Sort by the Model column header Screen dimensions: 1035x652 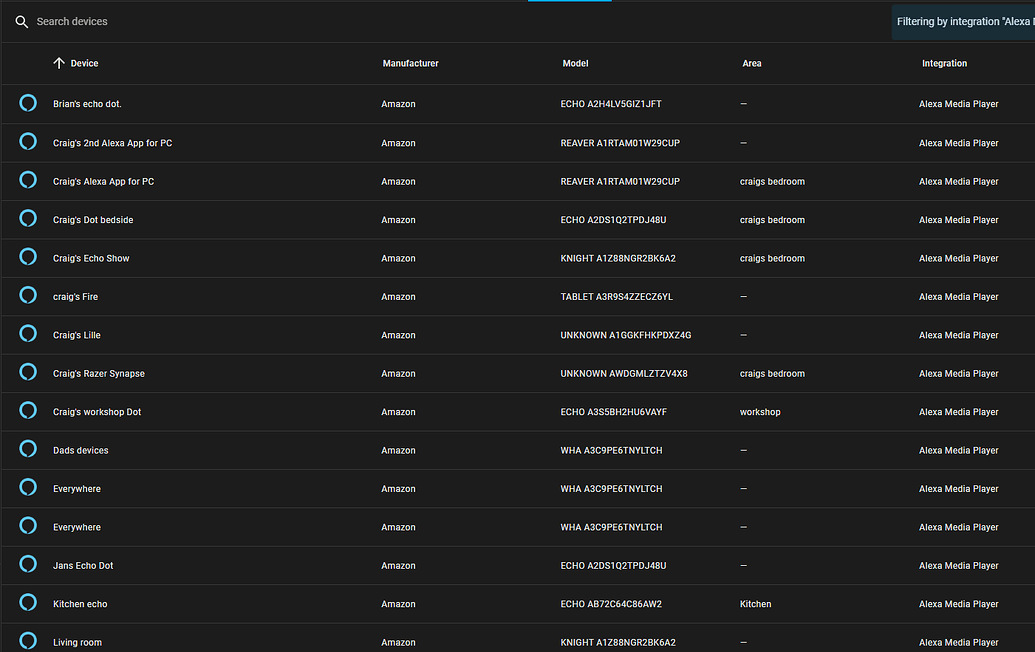tap(575, 63)
